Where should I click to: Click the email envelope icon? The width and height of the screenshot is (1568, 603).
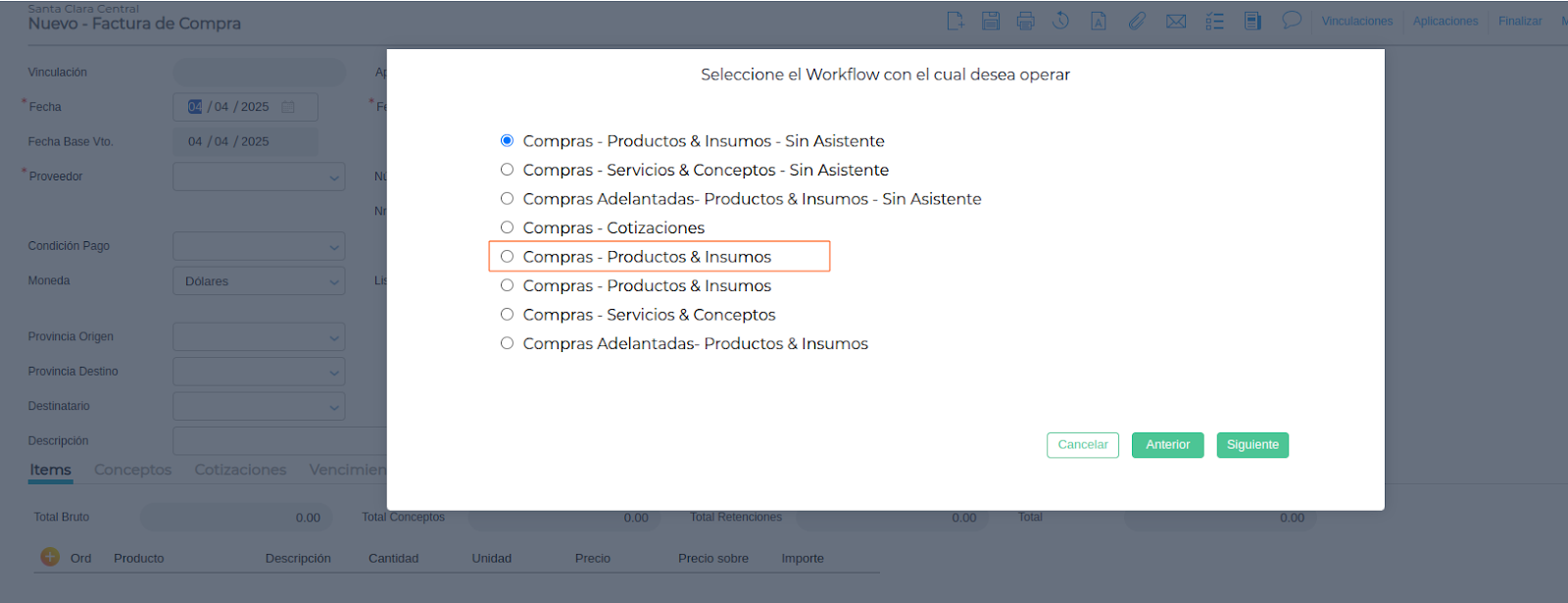[x=1176, y=21]
